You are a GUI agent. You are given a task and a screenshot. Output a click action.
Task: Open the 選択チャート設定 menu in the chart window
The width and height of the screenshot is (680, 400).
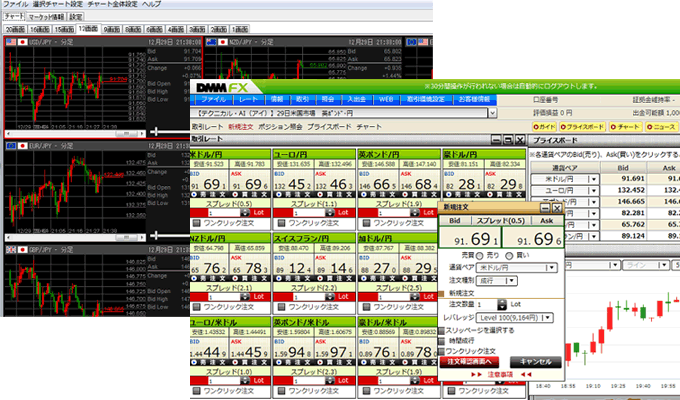[58, 4]
